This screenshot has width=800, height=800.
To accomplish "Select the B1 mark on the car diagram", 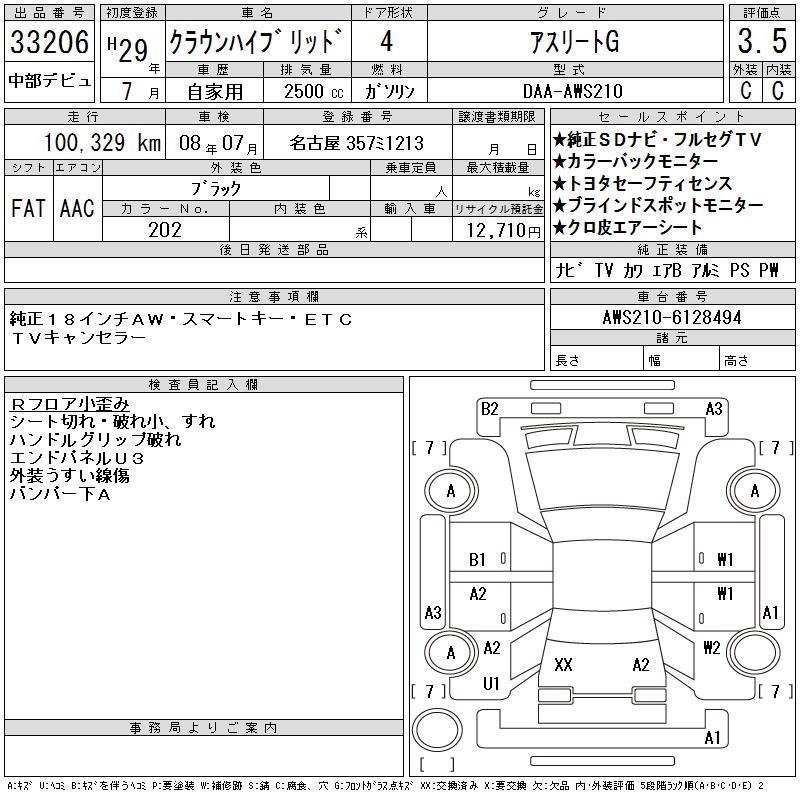I will pyautogui.click(x=478, y=560).
